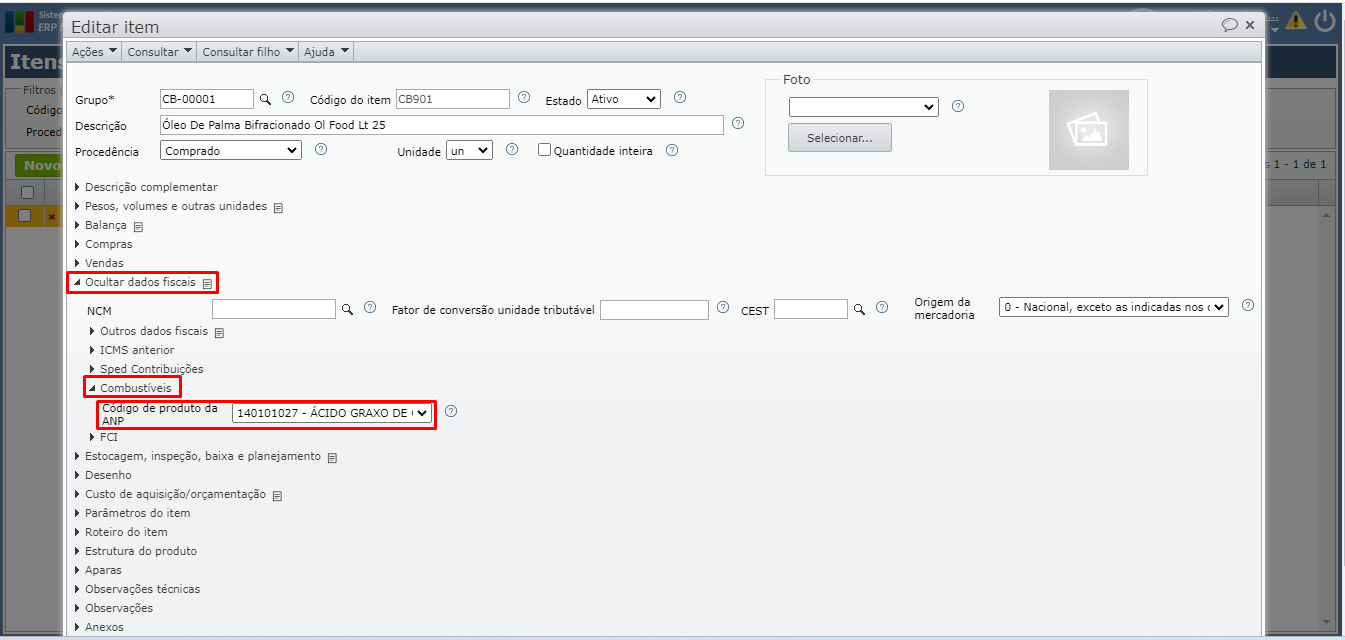1345x640 pixels.
Task: Open help icon next to CEST field
Action: coord(881,308)
